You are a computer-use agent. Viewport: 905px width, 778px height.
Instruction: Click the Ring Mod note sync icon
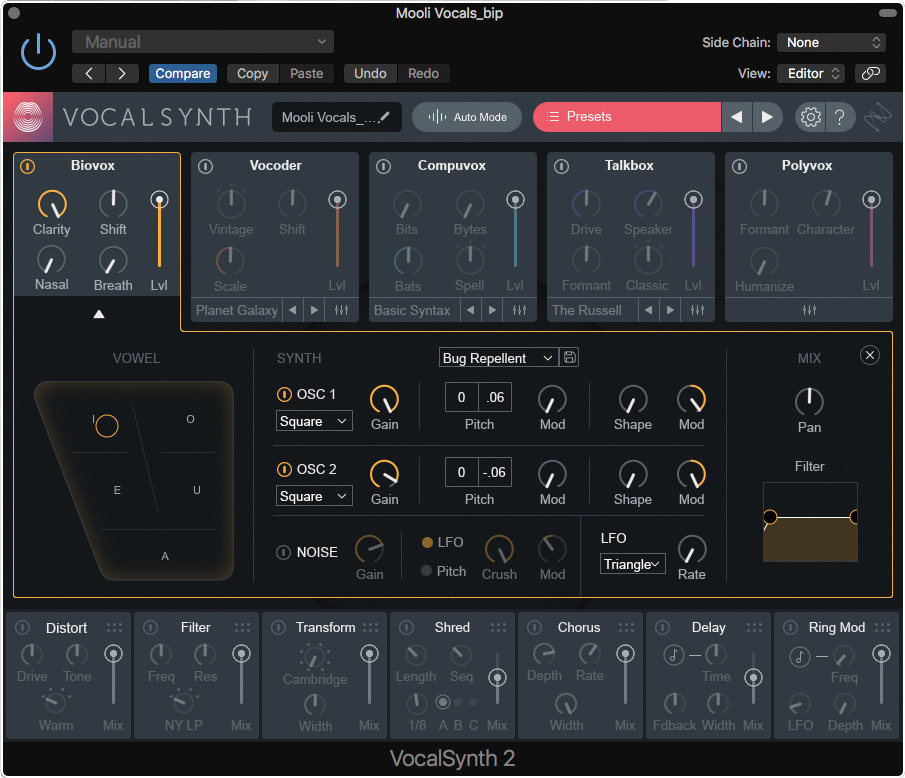[799, 656]
